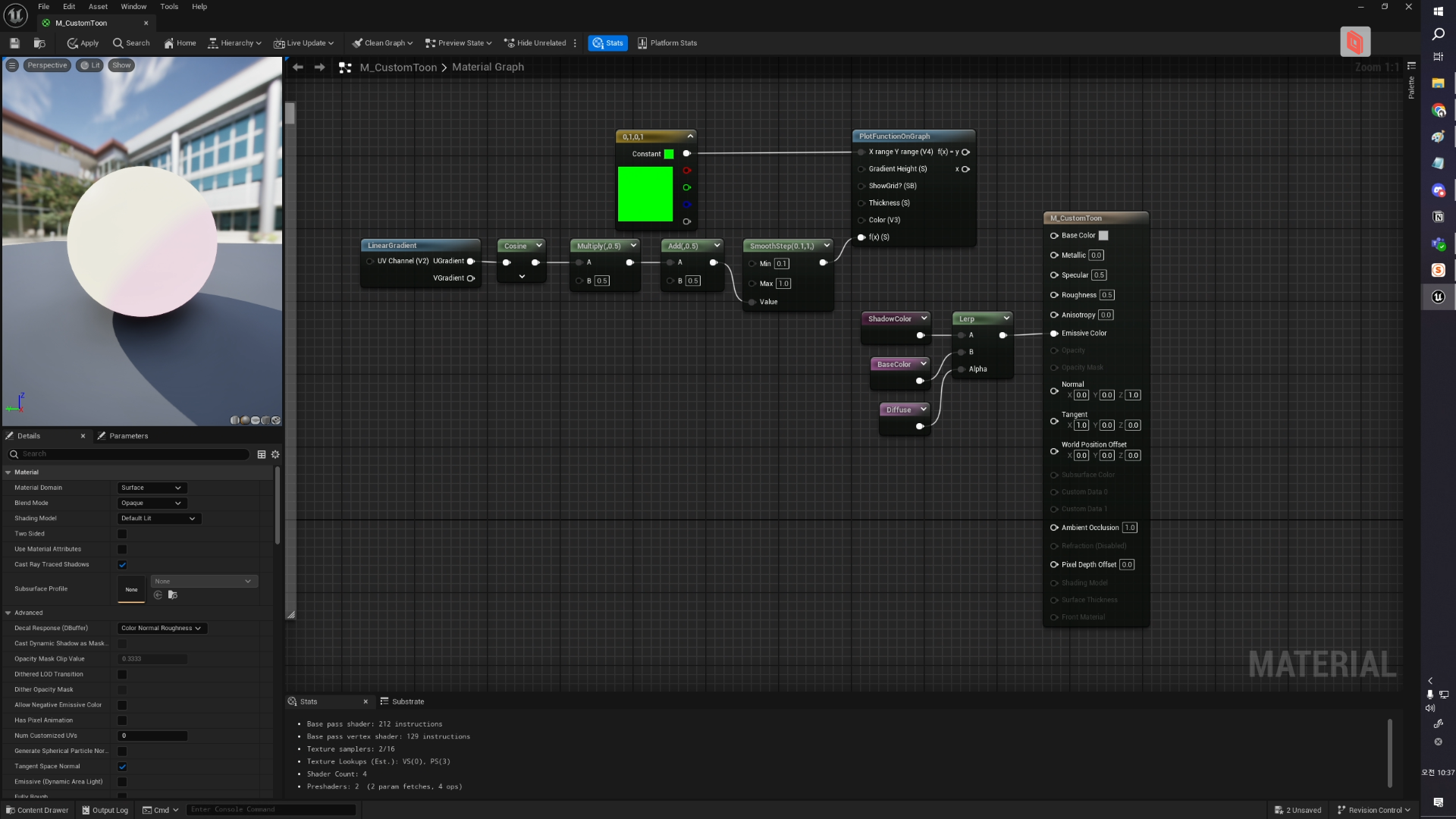Open the Details panel settings gear
This screenshot has height=819, width=1456.
(275, 454)
